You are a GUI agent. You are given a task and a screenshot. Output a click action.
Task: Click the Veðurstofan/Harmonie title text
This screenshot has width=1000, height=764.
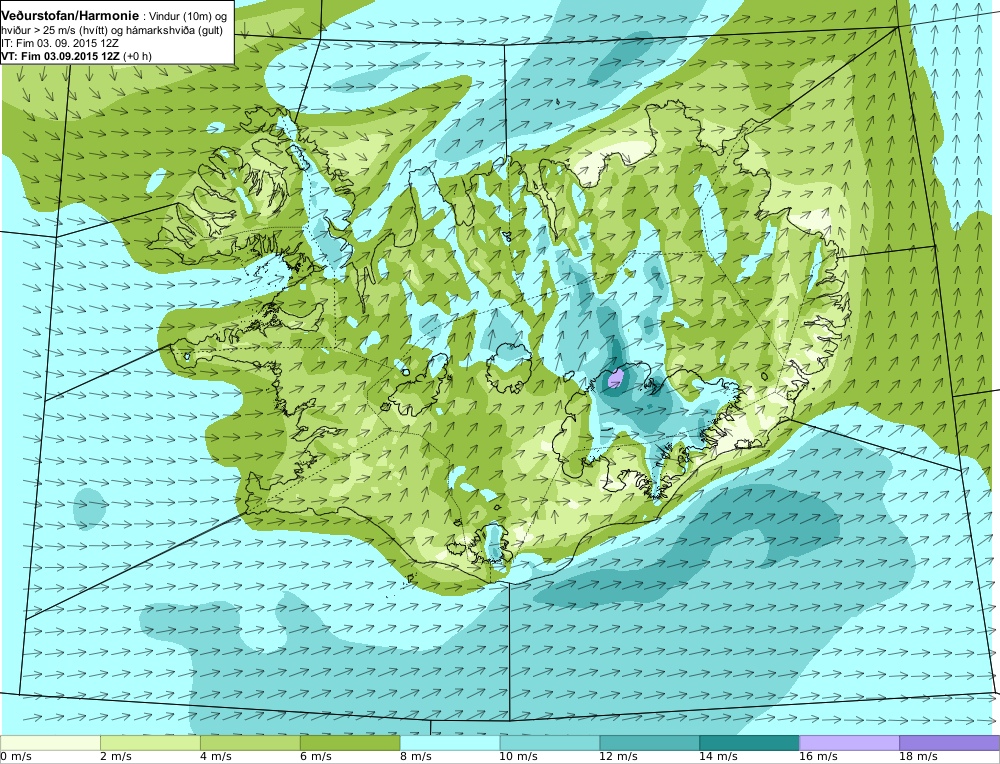(70, 16)
